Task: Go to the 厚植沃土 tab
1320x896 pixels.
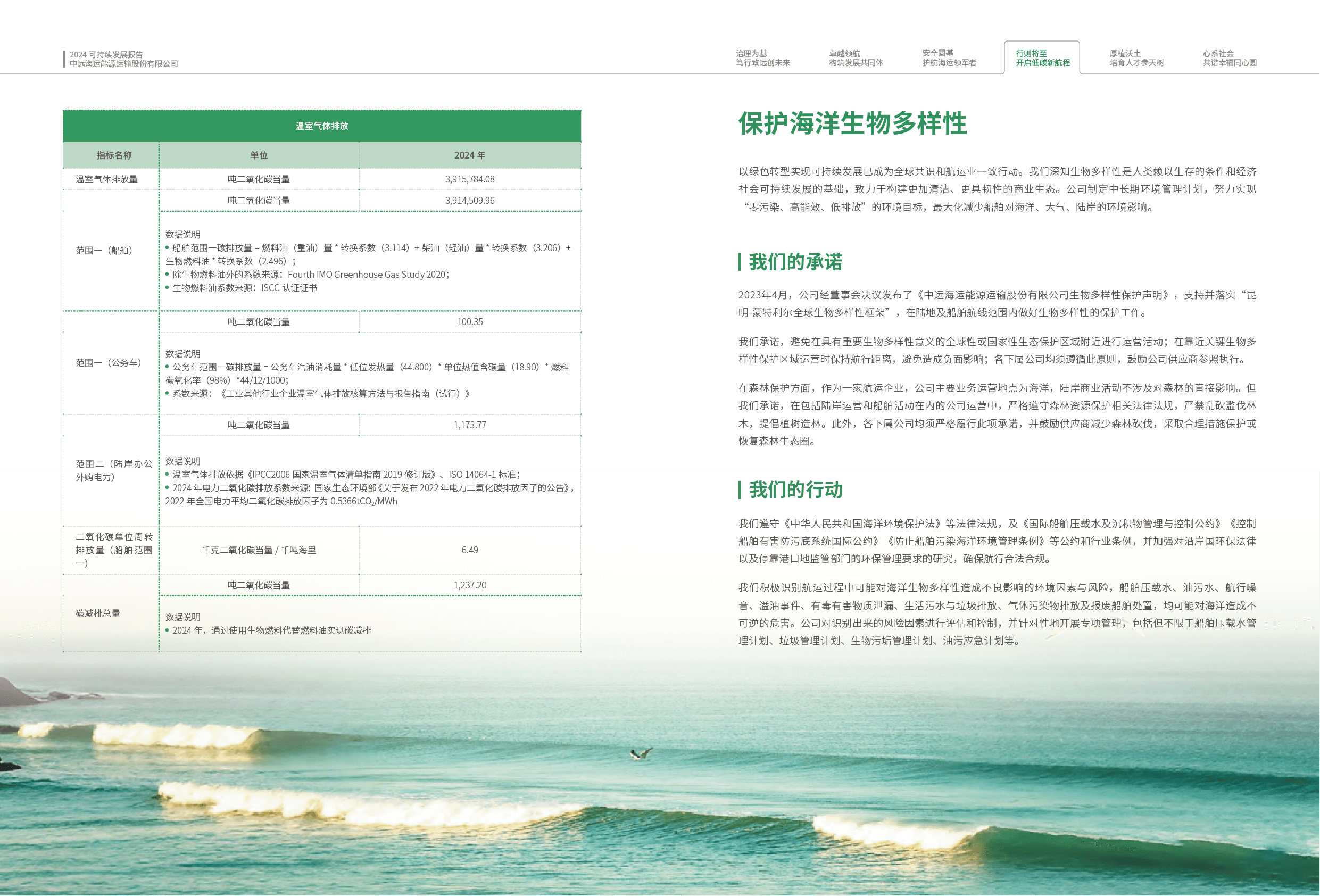Action: (1136, 58)
